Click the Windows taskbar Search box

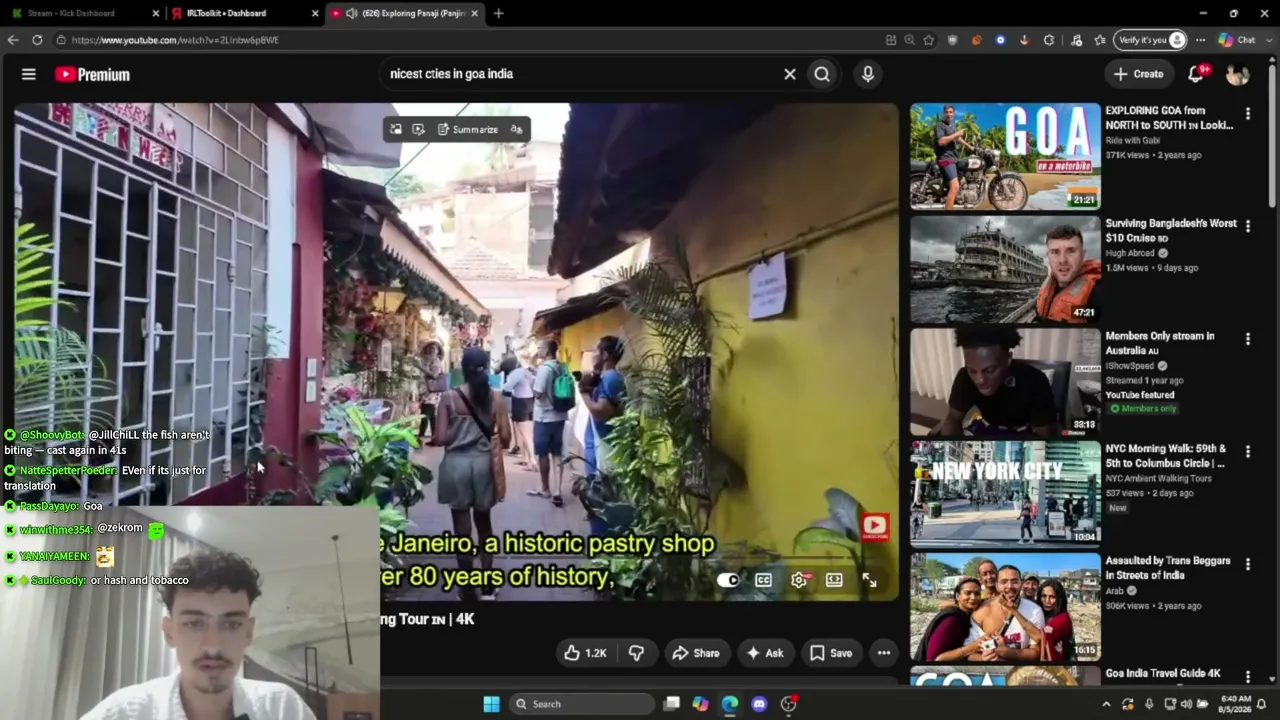[583, 704]
